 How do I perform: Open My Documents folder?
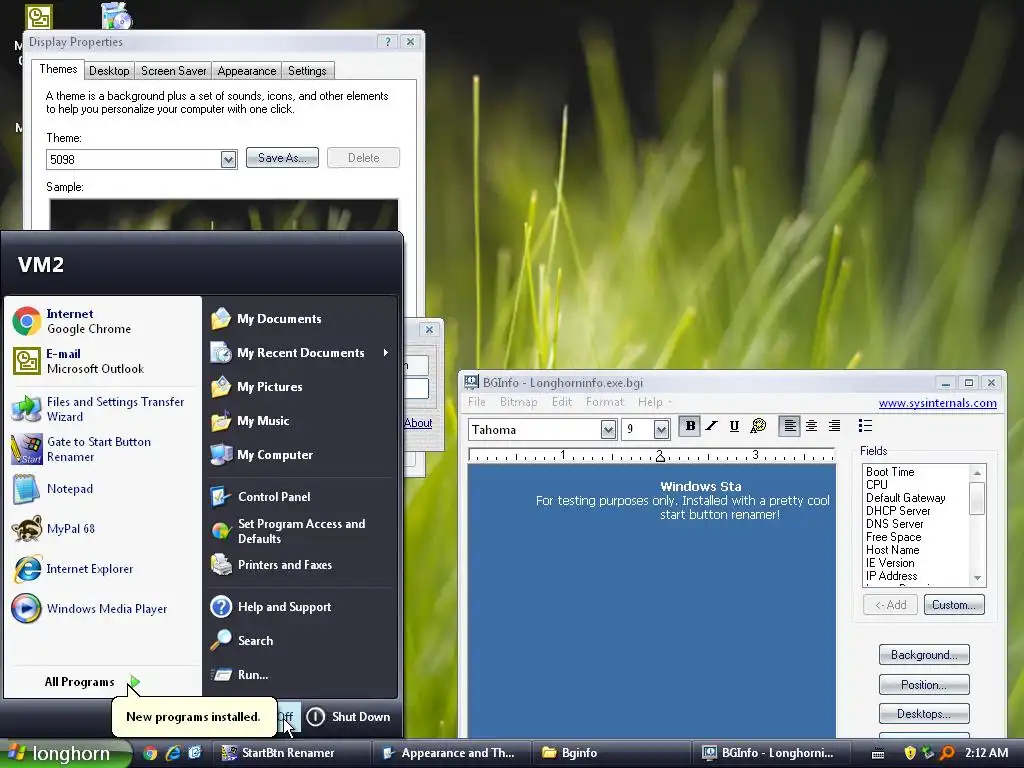[300, 319]
